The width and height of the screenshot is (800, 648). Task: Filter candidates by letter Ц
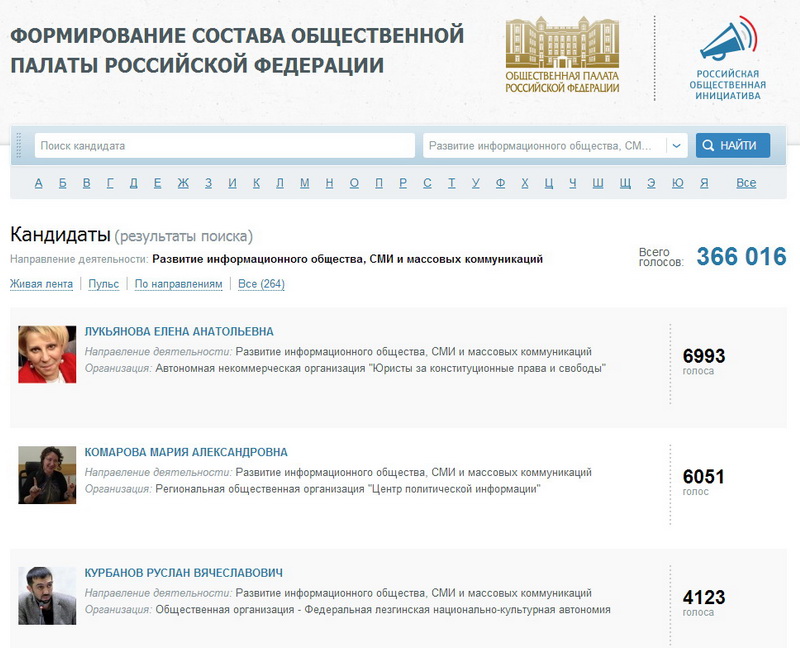click(549, 183)
